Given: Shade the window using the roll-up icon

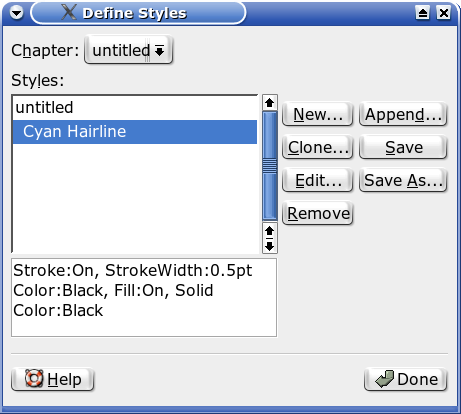Looking at the screenshot, I should click(x=422, y=13).
